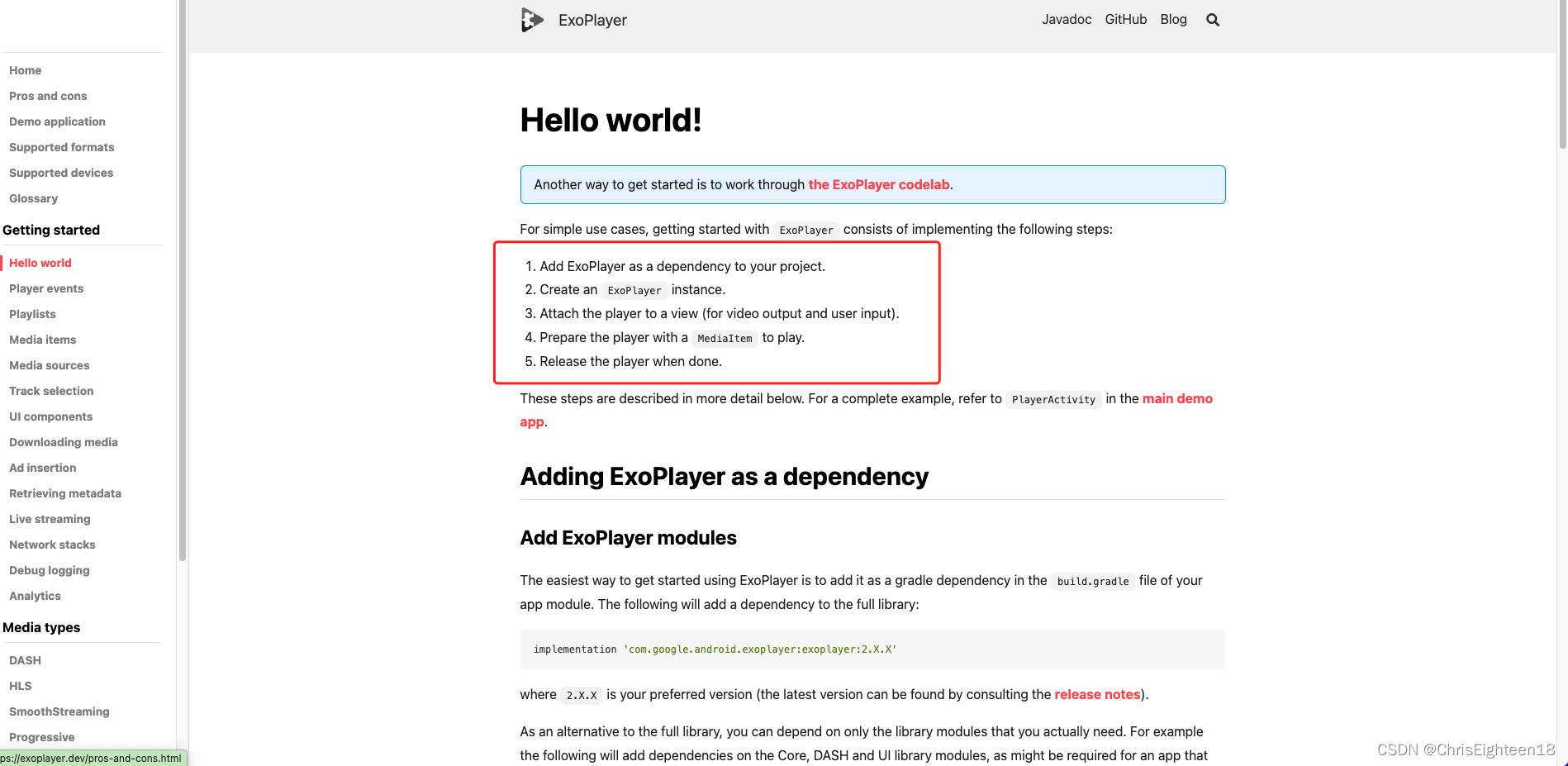This screenshot has width=1568, height=766.
Task: Open the GitHub header link
Action: [x=1126, y=20]
